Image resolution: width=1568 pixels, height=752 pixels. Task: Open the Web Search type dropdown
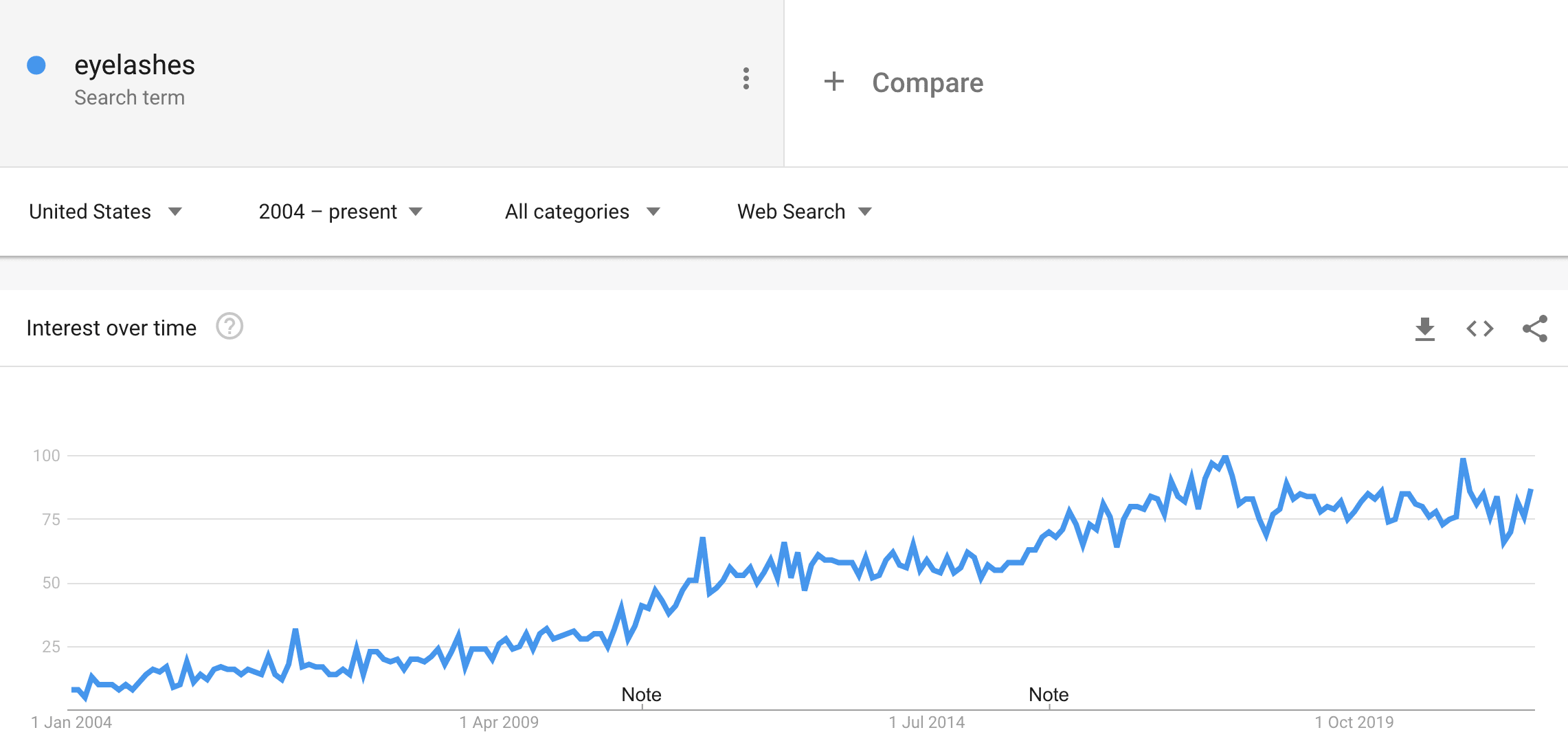805,212
